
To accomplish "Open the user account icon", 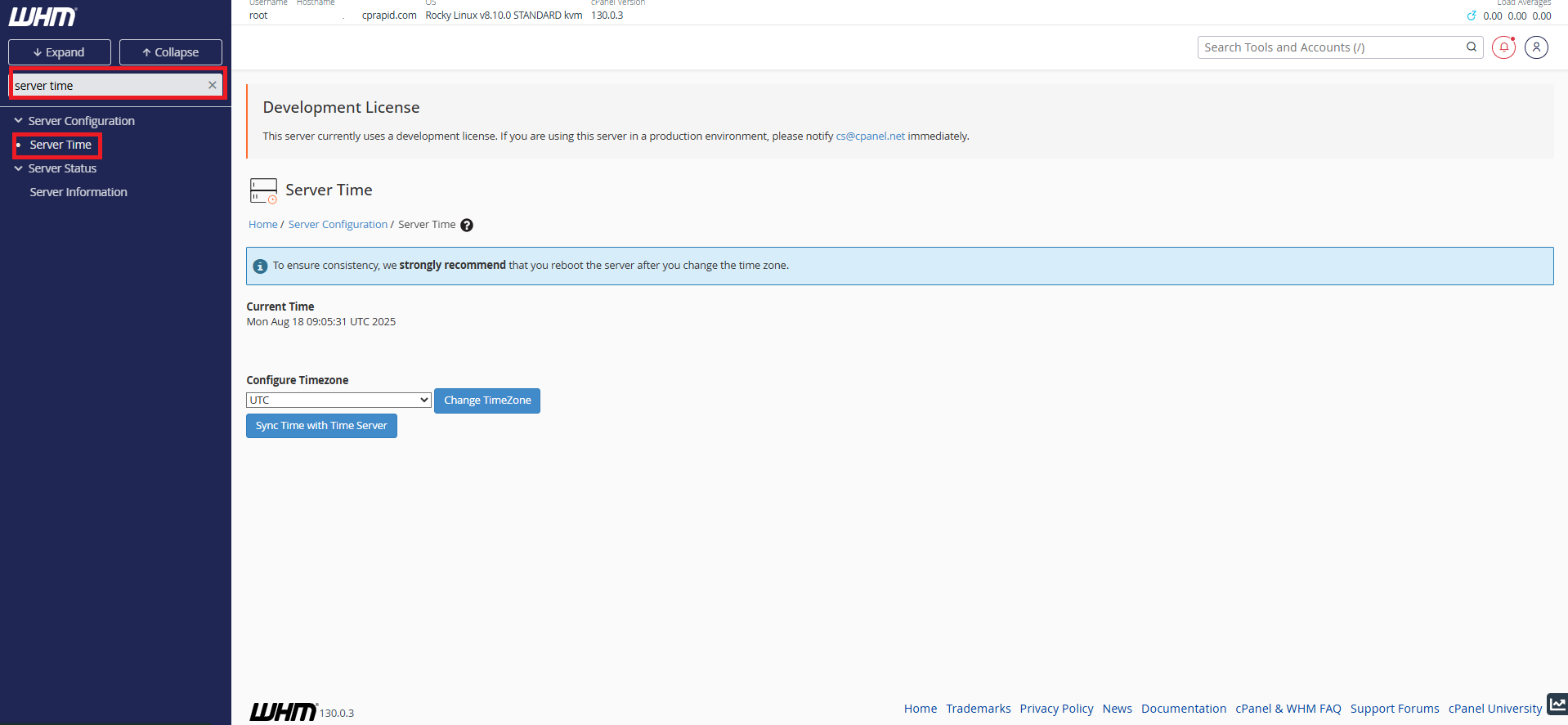I will pyautogui.click(x=1536, y=47).
